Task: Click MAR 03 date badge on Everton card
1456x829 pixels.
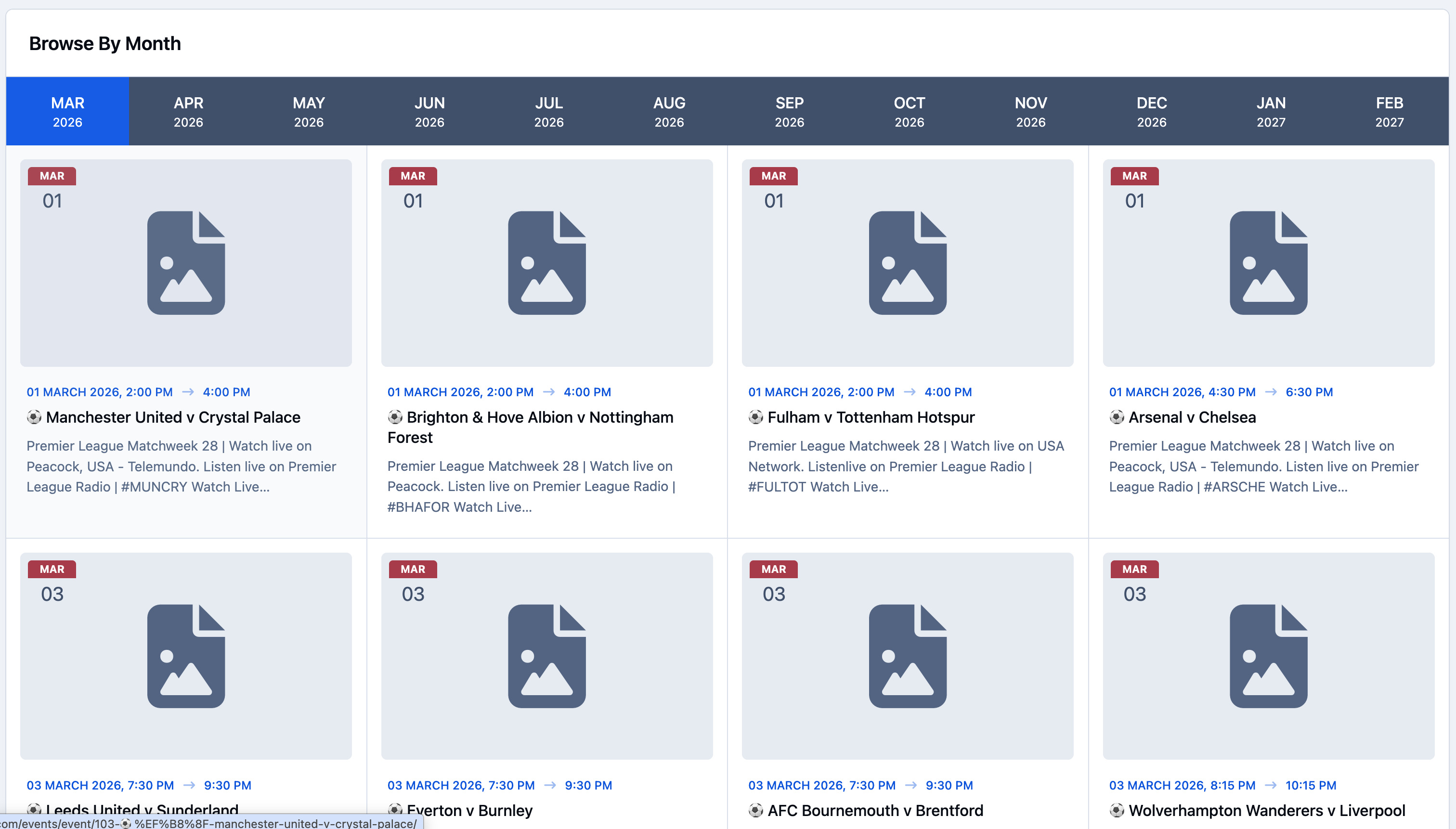Action: point(413,583)
